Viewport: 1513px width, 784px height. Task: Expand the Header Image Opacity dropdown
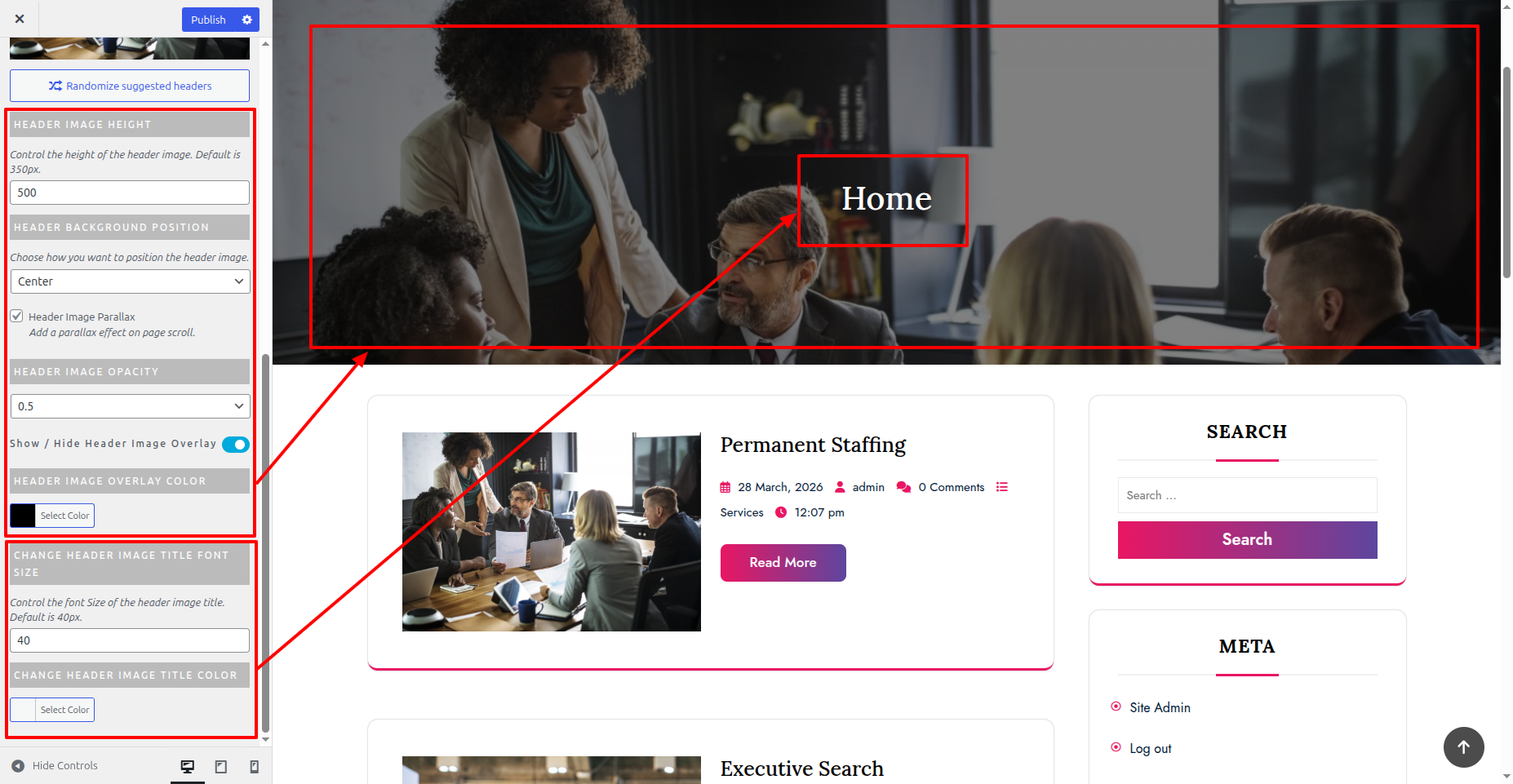(130, 406)
